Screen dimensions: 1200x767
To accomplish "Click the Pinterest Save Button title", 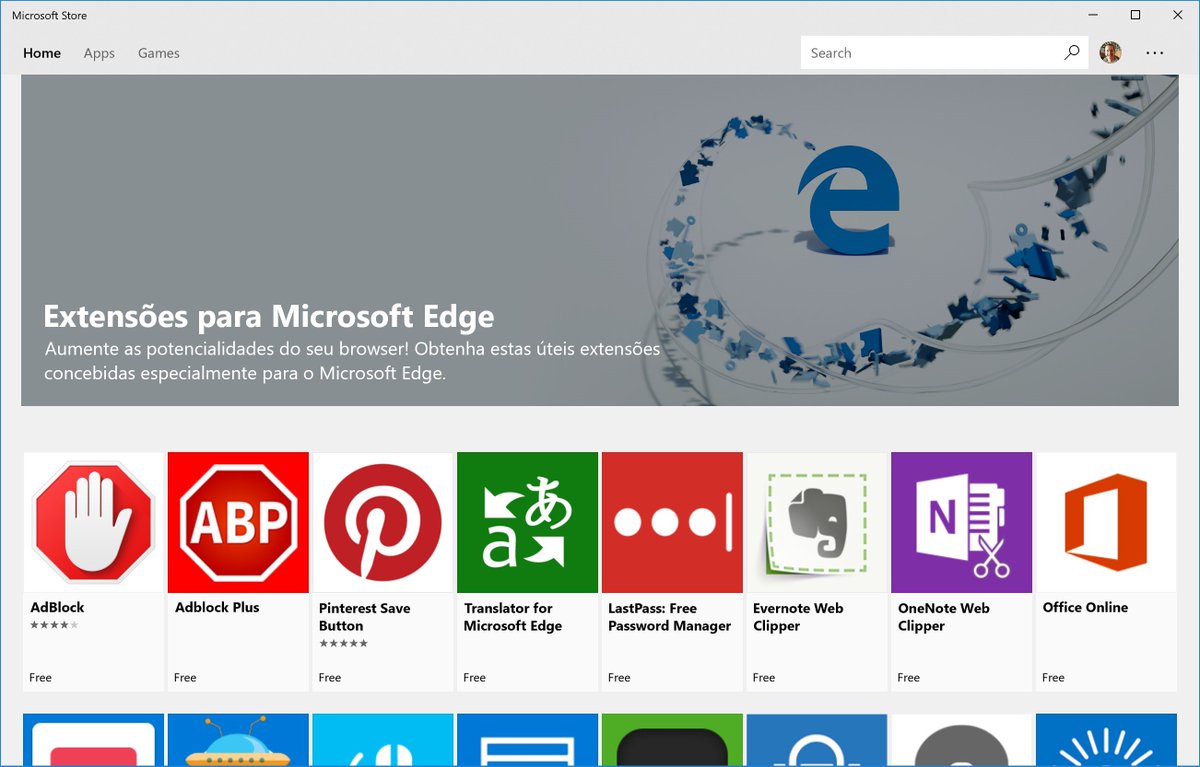I will (x=364, y=617).
